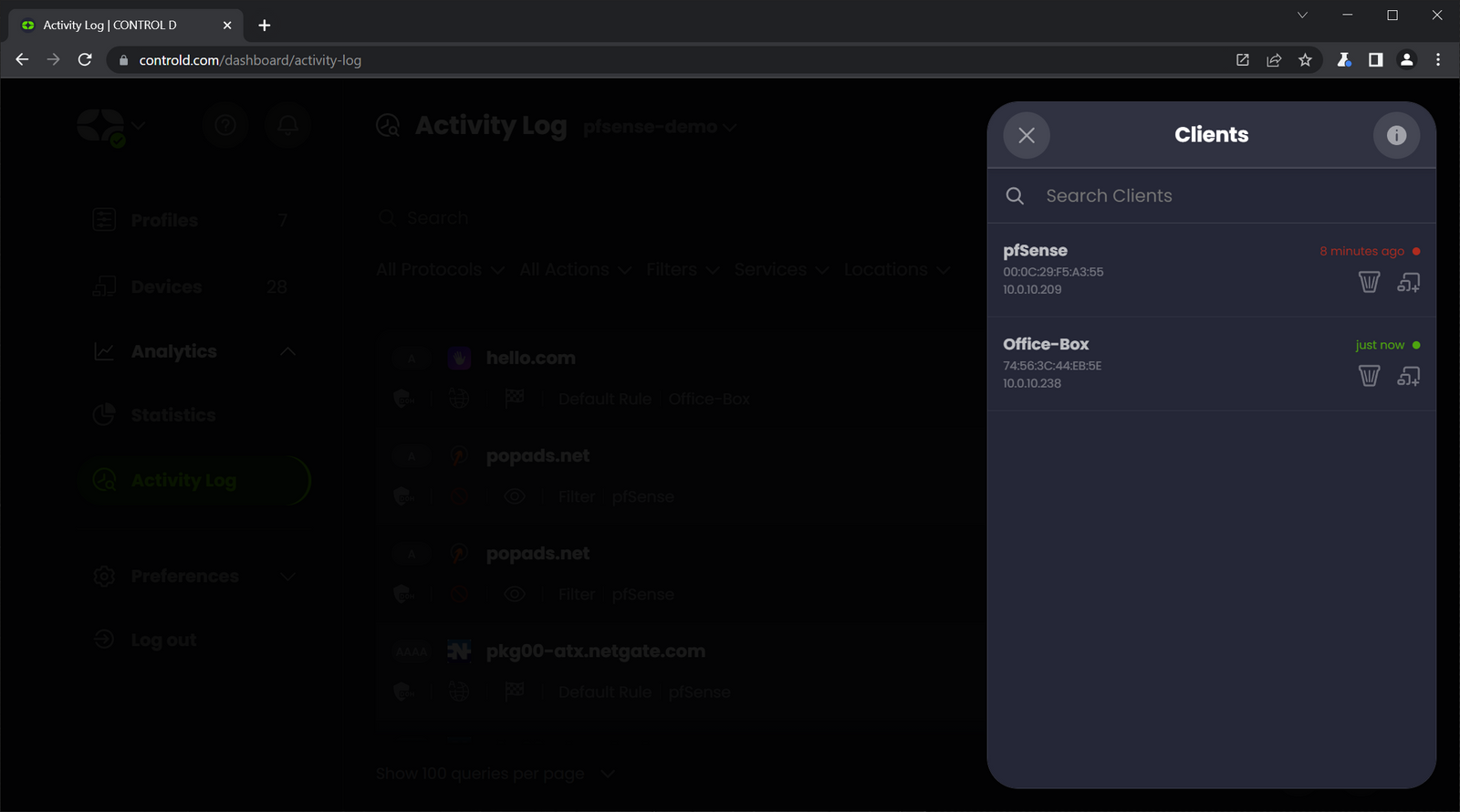Open a new browser tab
This screenshot has height=812, width=1460.
pyautogui.click(x=265, y=26)
